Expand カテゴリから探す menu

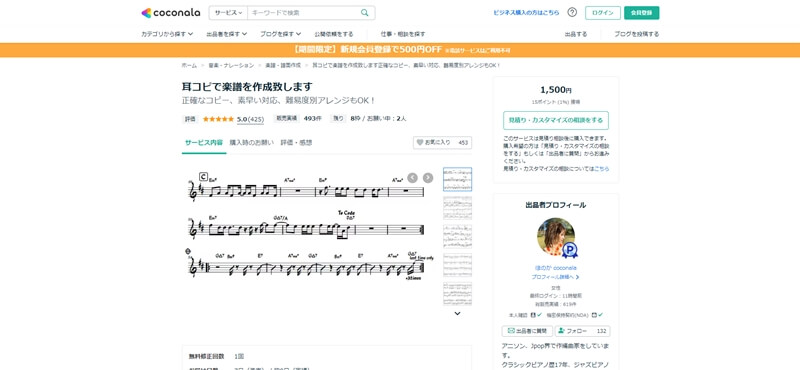pos(167,34)
